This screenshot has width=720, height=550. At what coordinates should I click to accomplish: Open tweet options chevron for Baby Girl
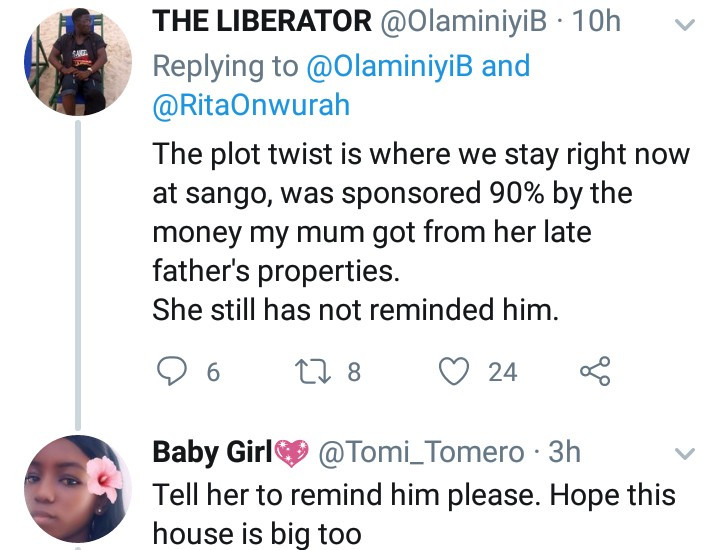click(x=686, y=454)
